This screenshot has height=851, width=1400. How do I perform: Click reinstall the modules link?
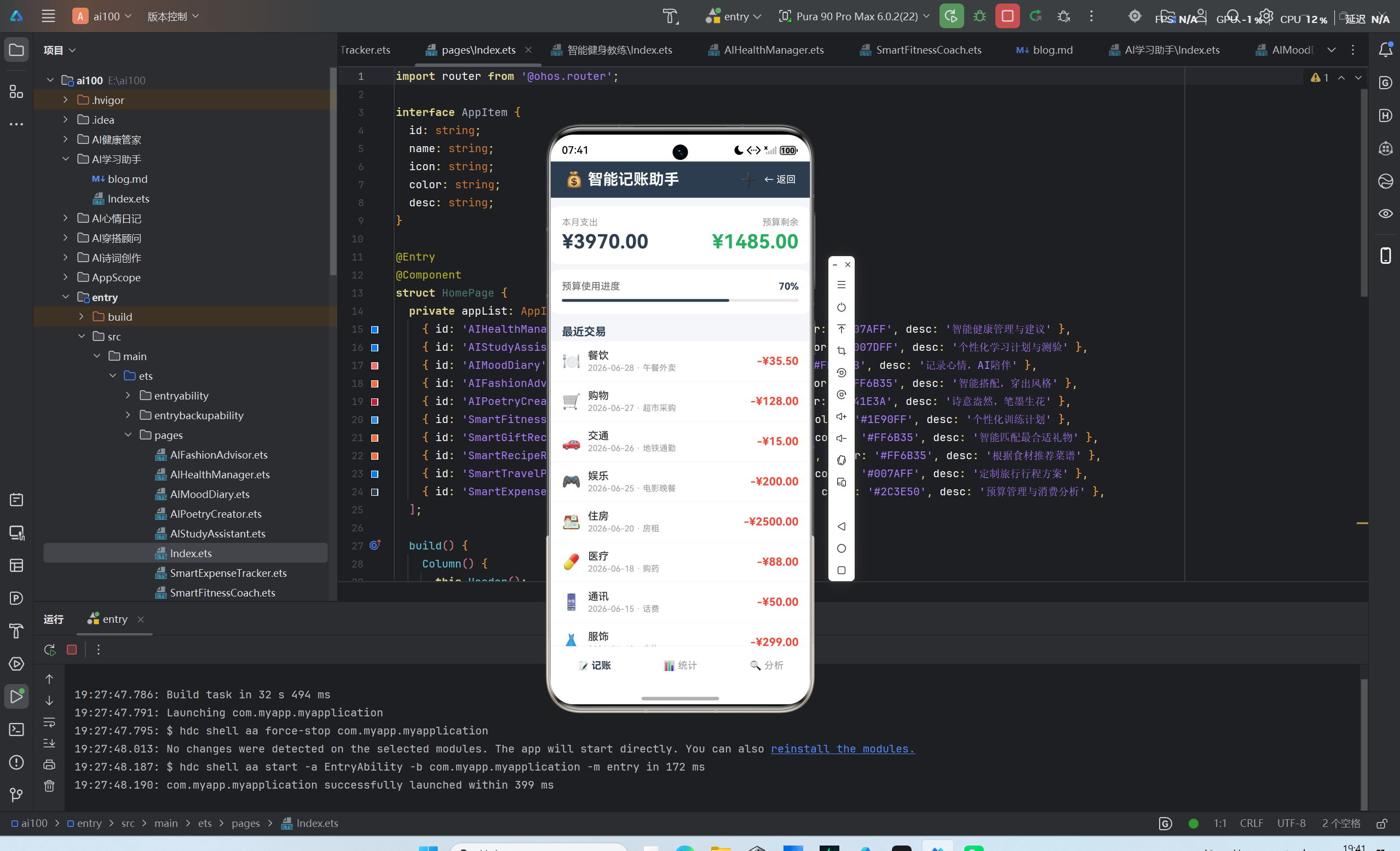click(843, 749)
